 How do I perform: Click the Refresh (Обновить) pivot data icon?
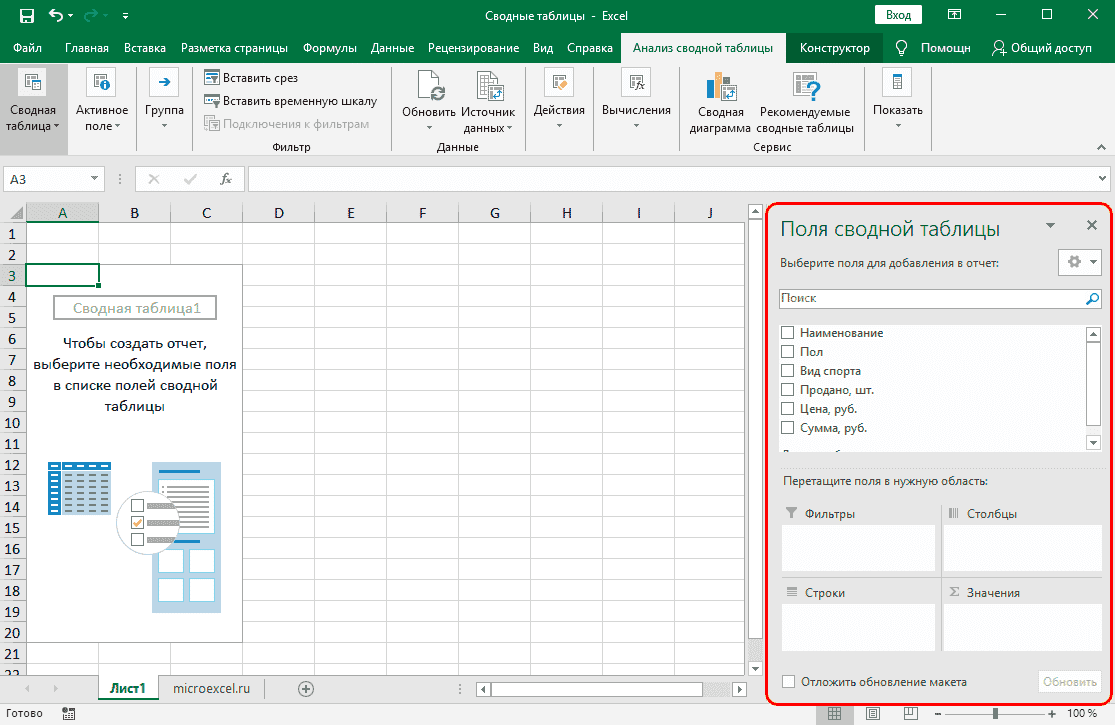click(429, 89)
